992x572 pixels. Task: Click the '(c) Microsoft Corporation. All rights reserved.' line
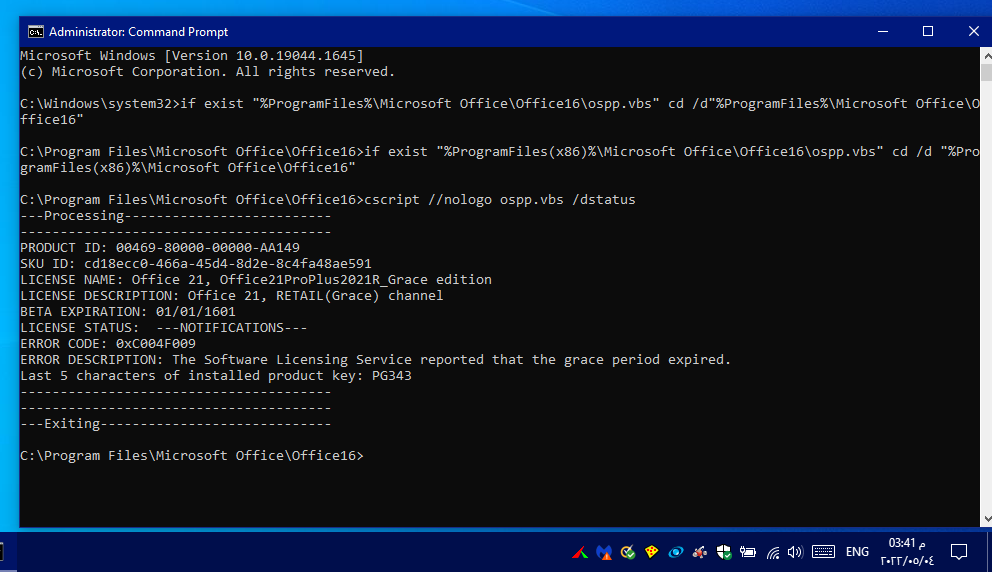(208, 72)
